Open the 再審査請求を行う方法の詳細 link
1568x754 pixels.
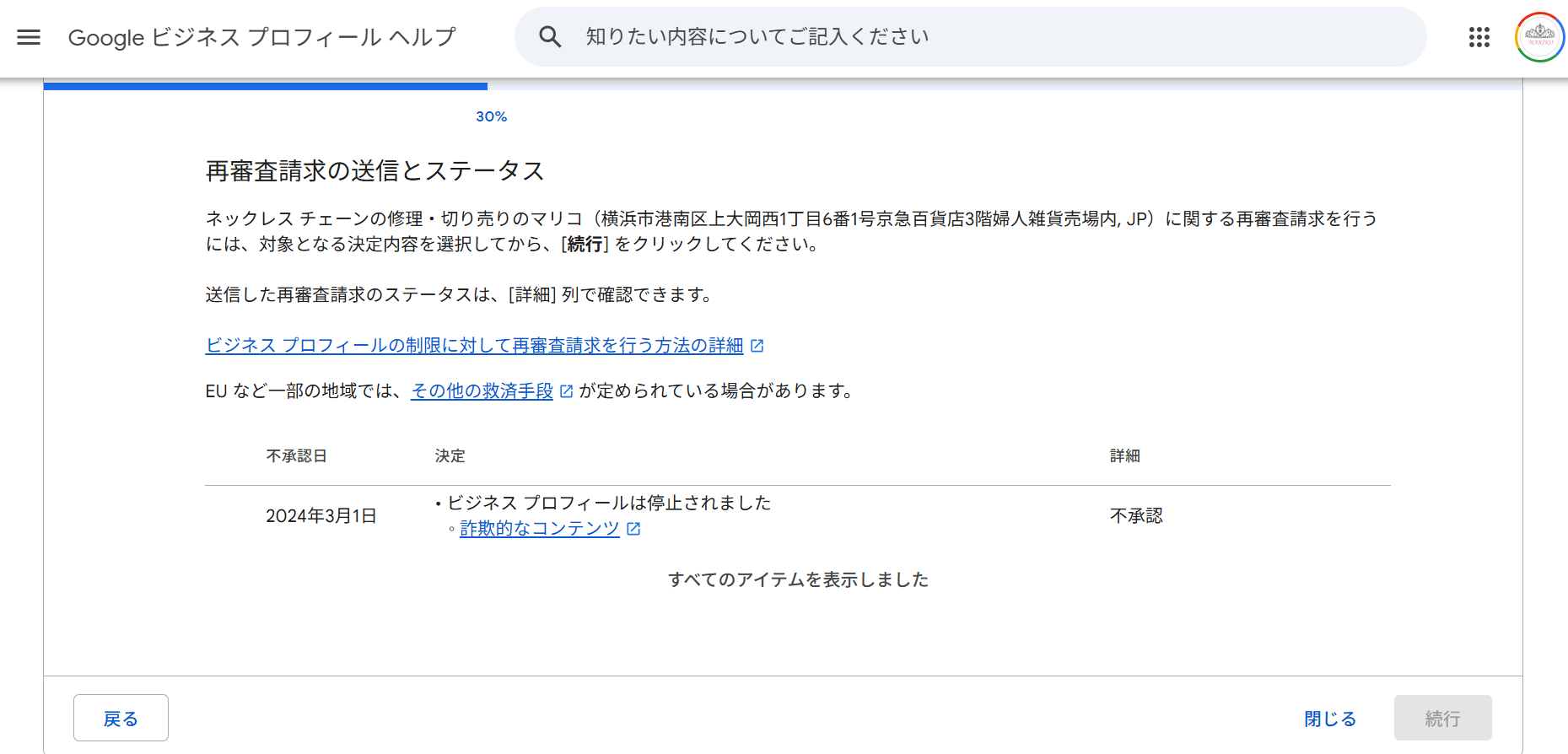[475, 345]
